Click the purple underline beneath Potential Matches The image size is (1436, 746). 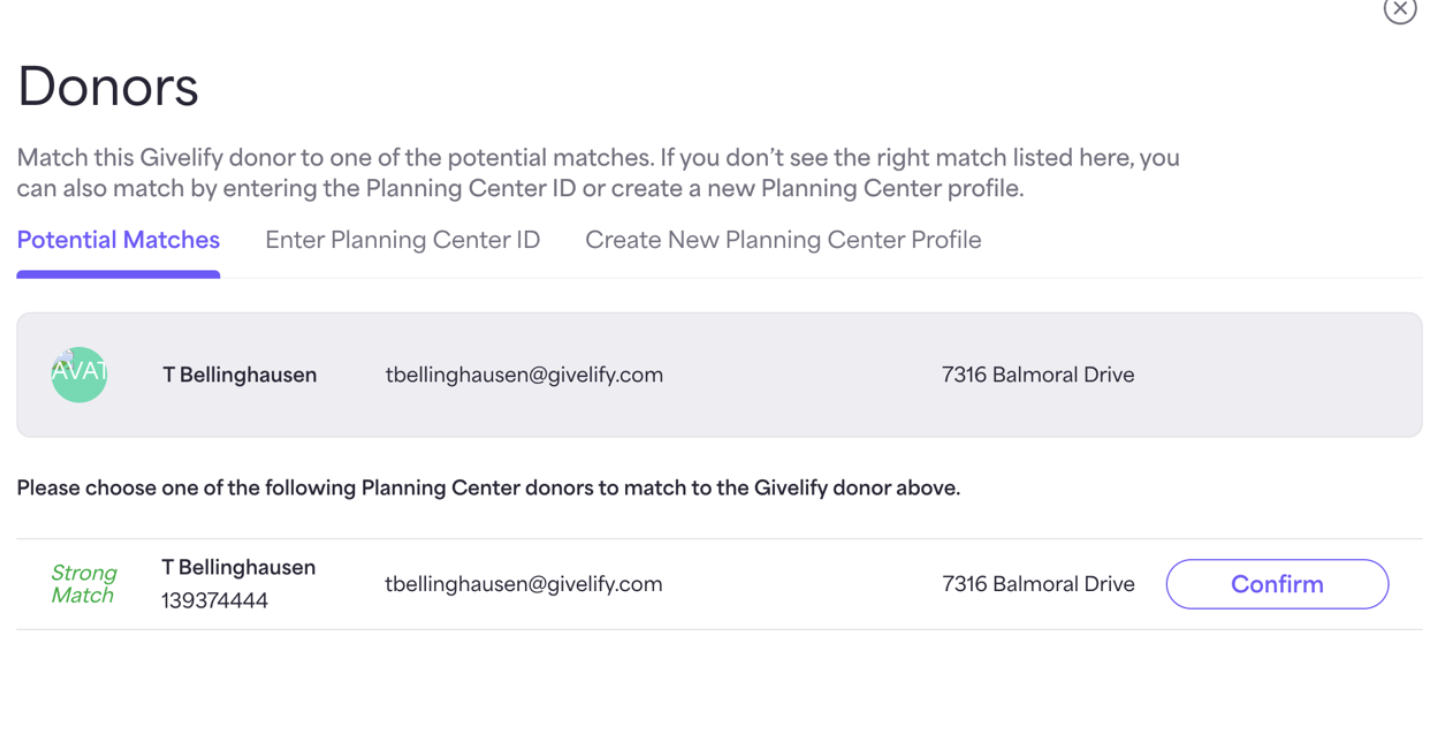[x=118, y=274]
